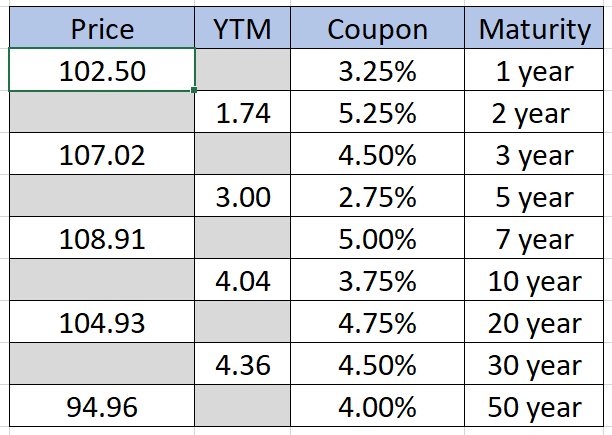Click the empty gray YTM cell for 1 year

click(x=243, y=72)
